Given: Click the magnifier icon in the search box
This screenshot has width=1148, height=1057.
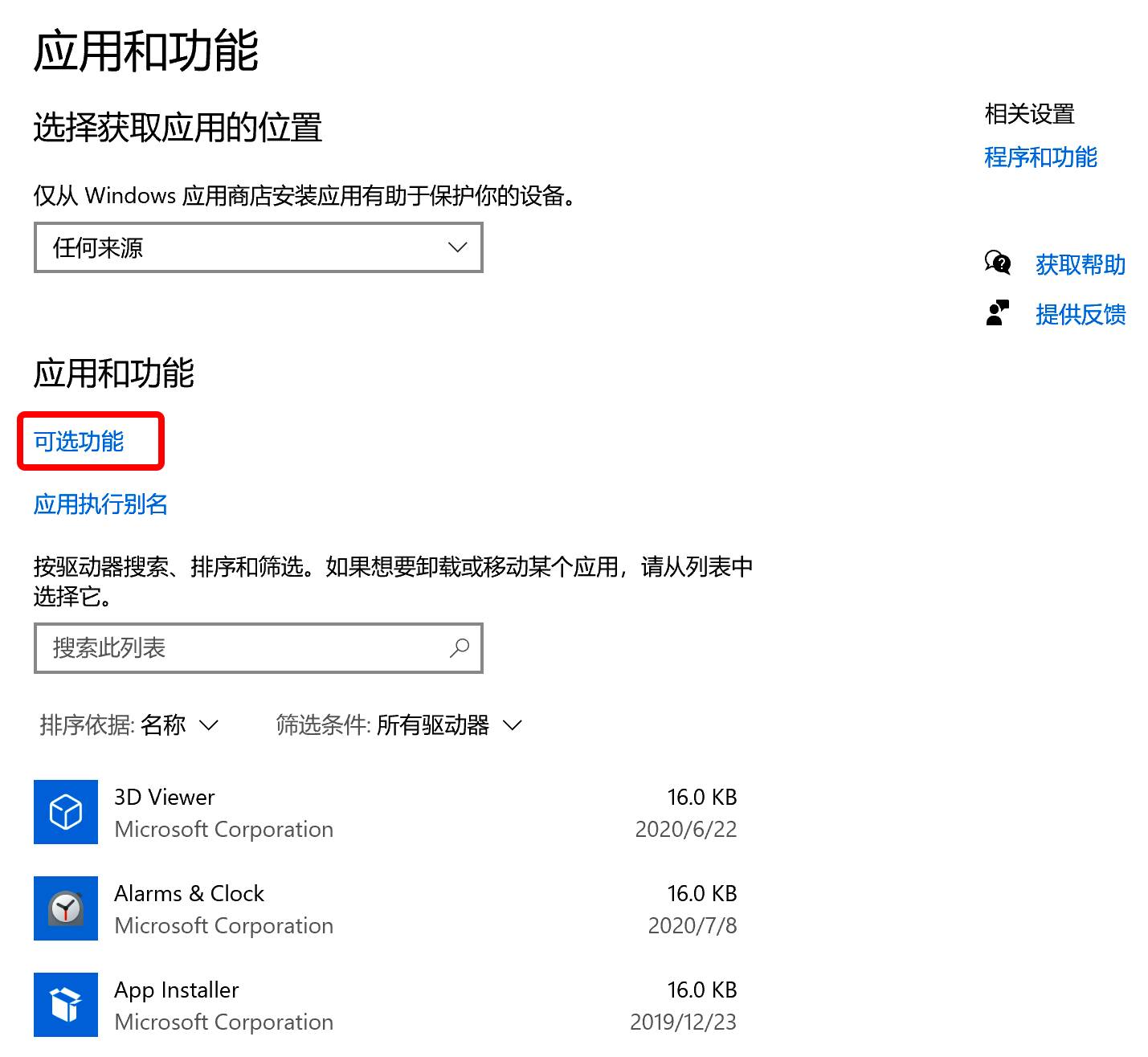Looking at the screenshot, I should (x=460, y=647).
